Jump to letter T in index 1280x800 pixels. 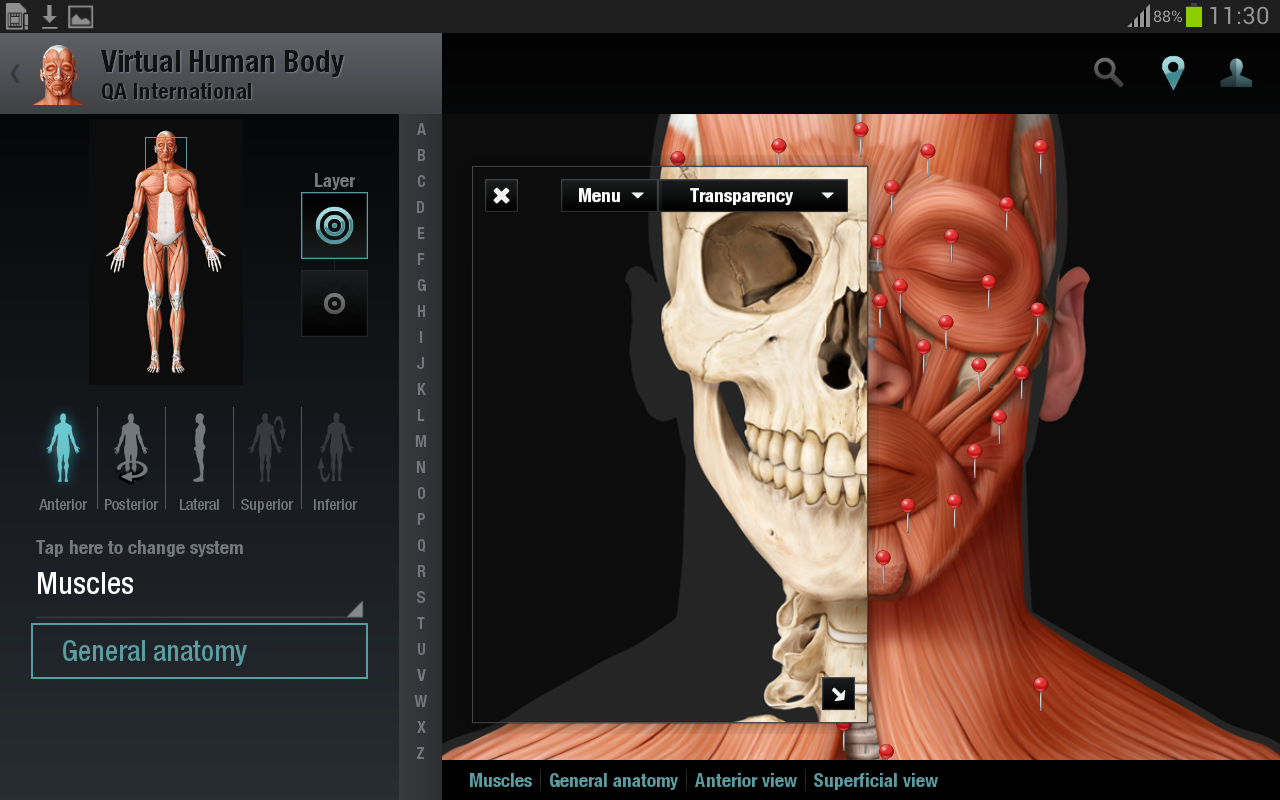point(421,623)
